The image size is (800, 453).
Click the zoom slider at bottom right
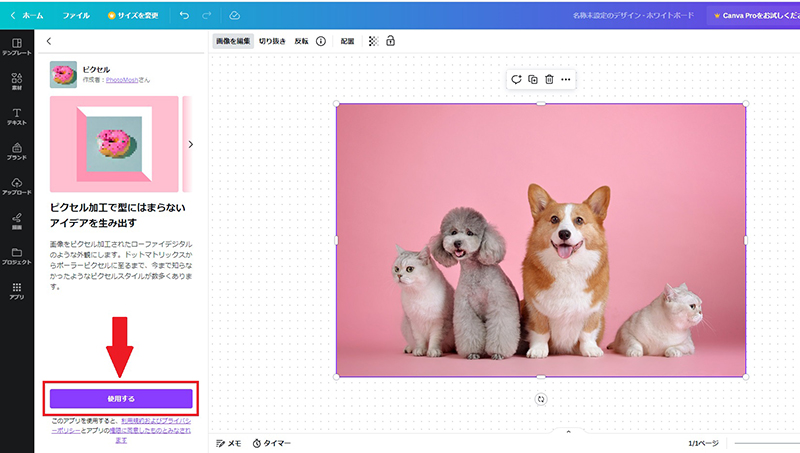point(767,443)
